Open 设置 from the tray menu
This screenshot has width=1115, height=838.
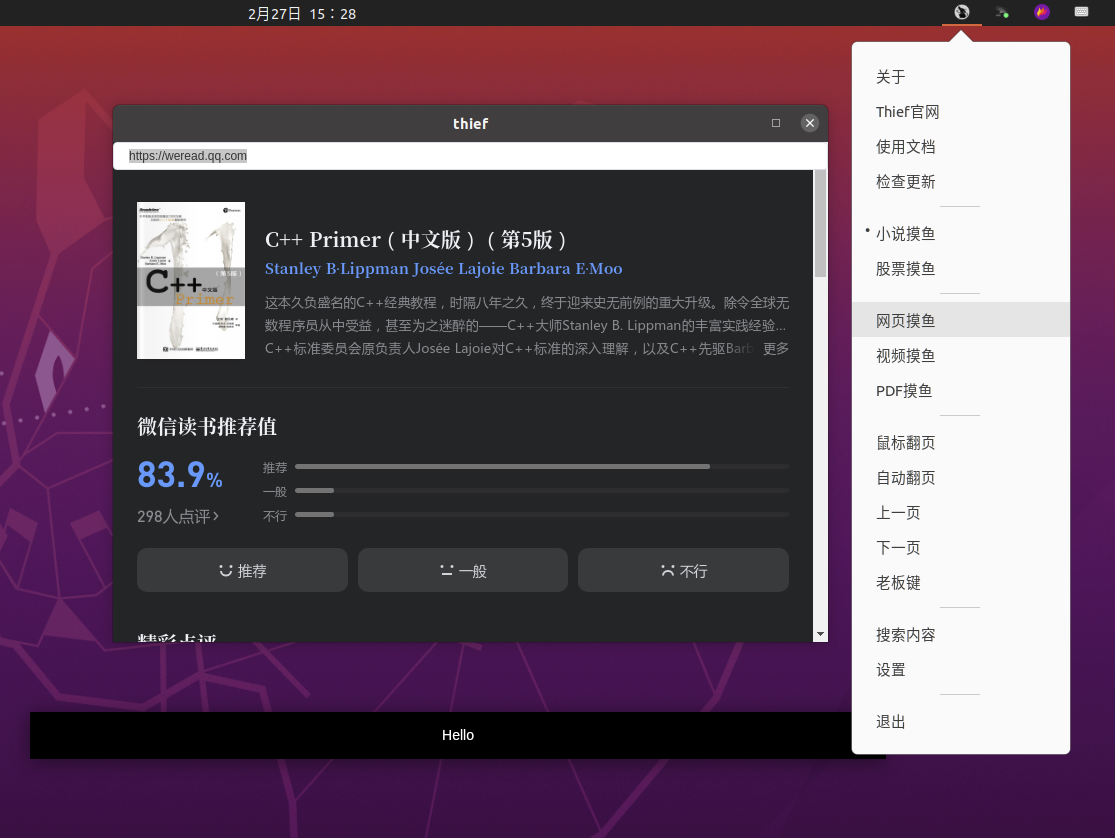890,670
